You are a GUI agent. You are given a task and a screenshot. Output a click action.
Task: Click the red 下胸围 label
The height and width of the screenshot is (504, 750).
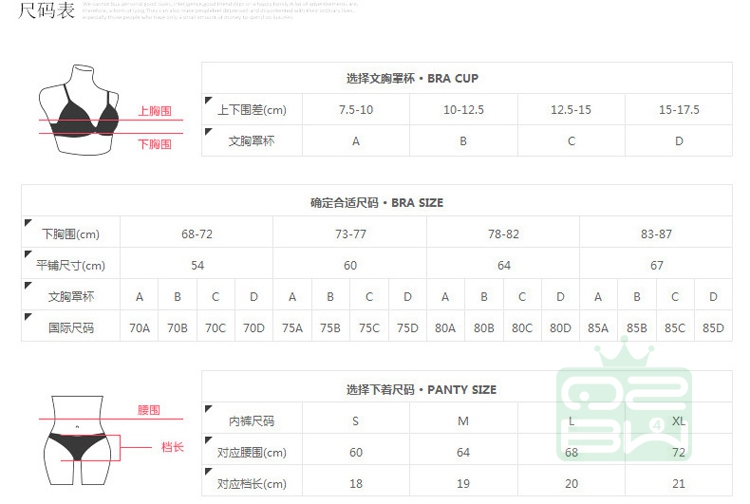point(155,144)
